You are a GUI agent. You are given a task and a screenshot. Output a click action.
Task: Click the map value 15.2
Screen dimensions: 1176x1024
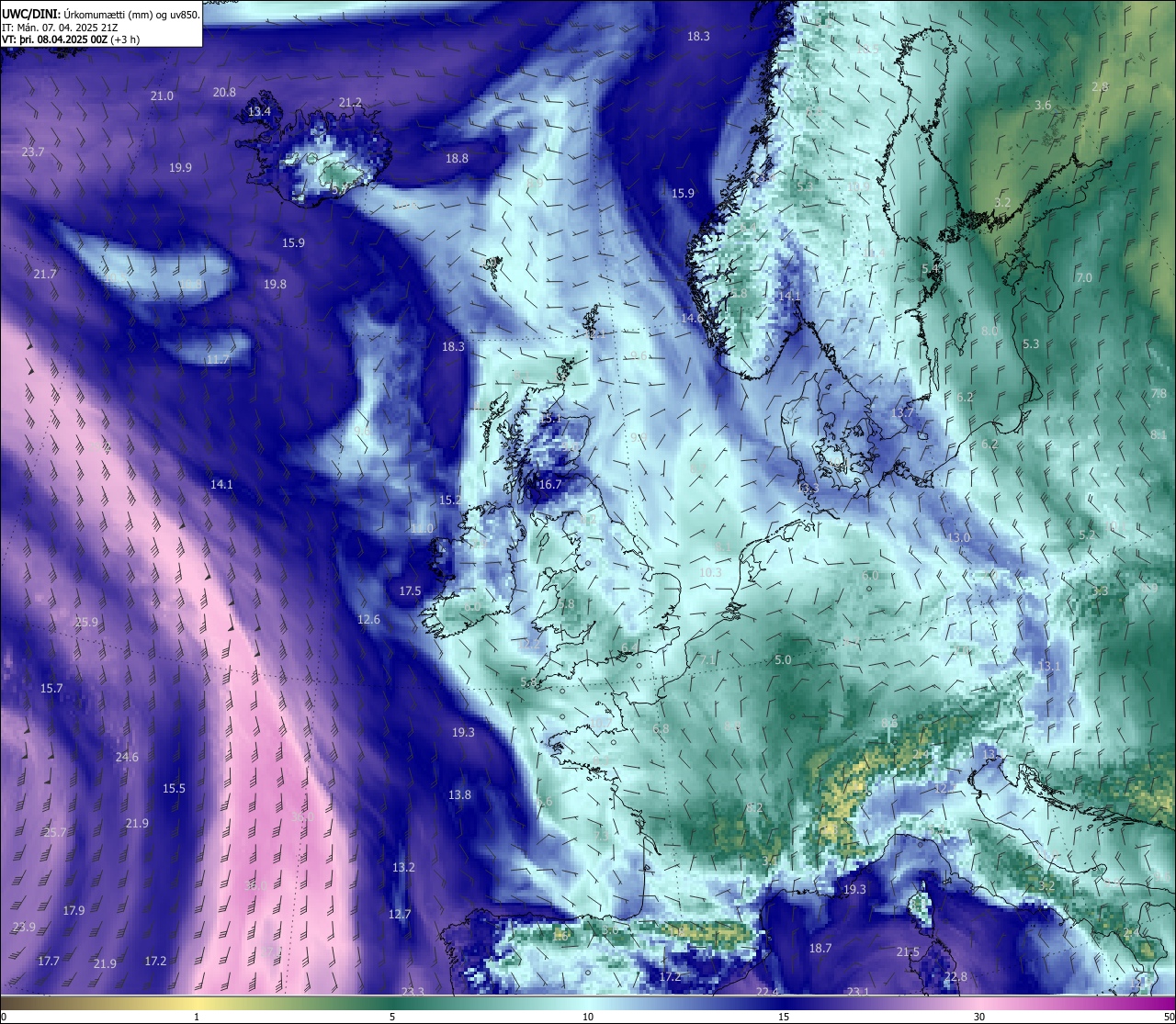pyautogui.click(x=450, y=501)
